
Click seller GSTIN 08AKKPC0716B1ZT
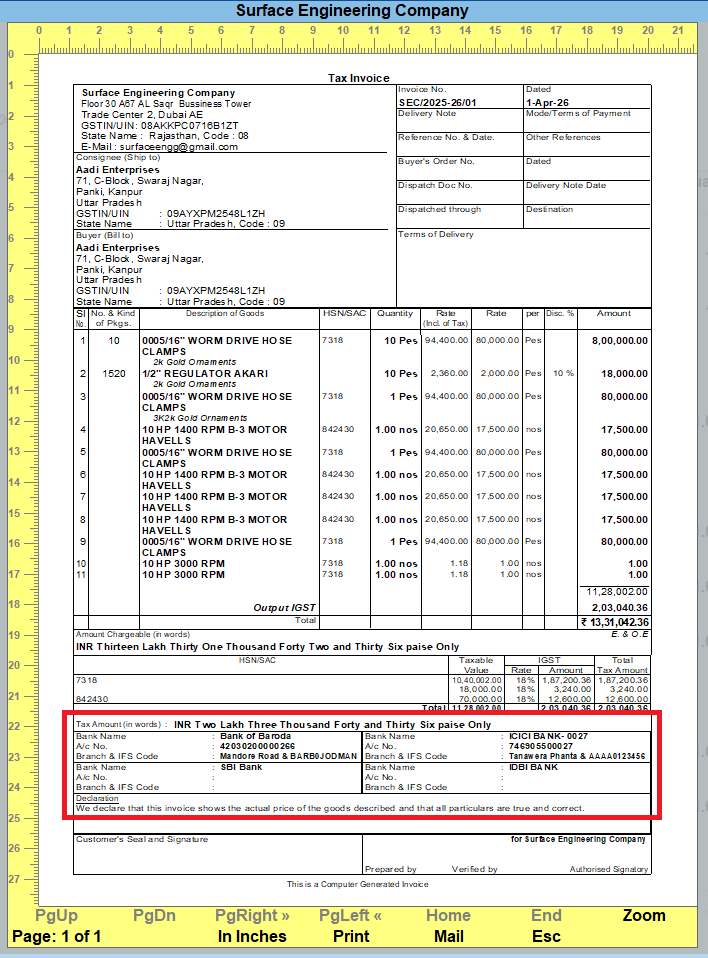[189, 125]
